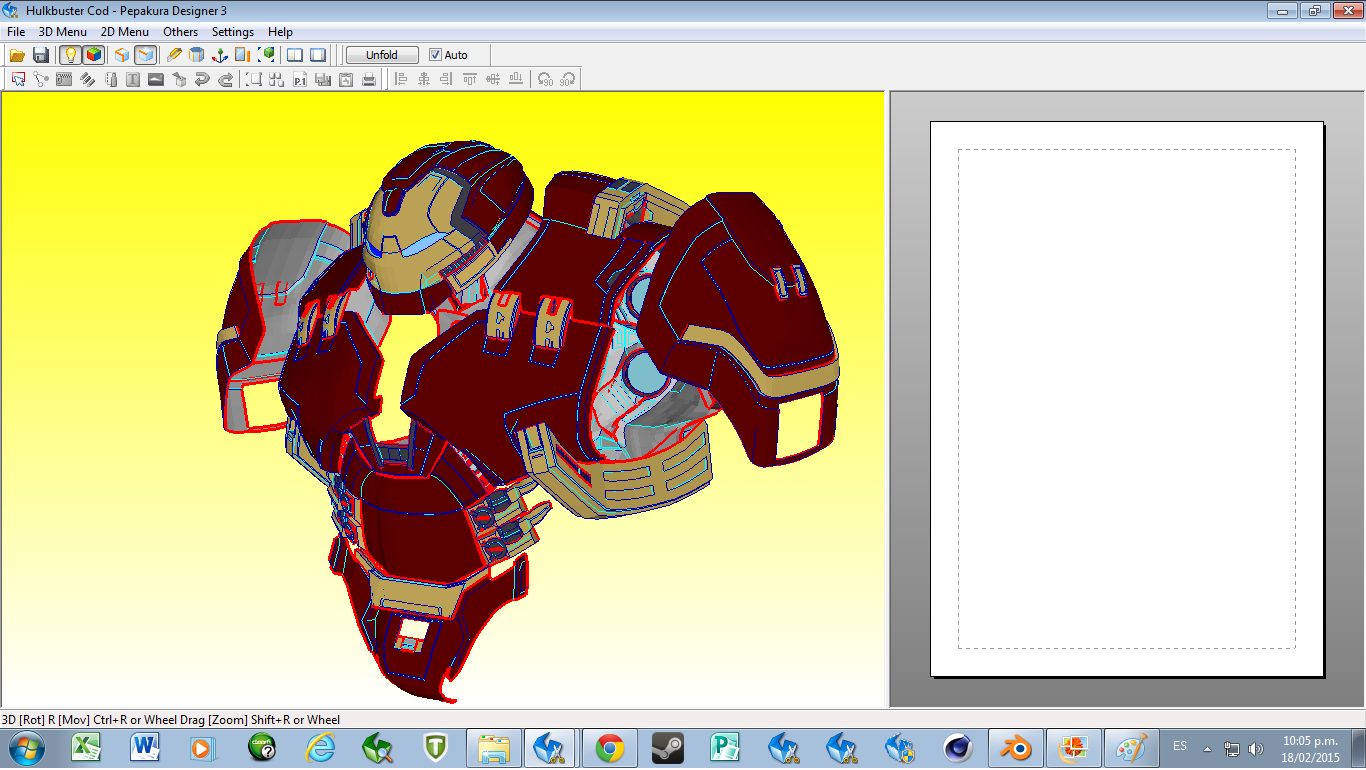Open Google Chrome from the taskbar
The width and height of the screenshot is (1366, 770).
[609, 747]
